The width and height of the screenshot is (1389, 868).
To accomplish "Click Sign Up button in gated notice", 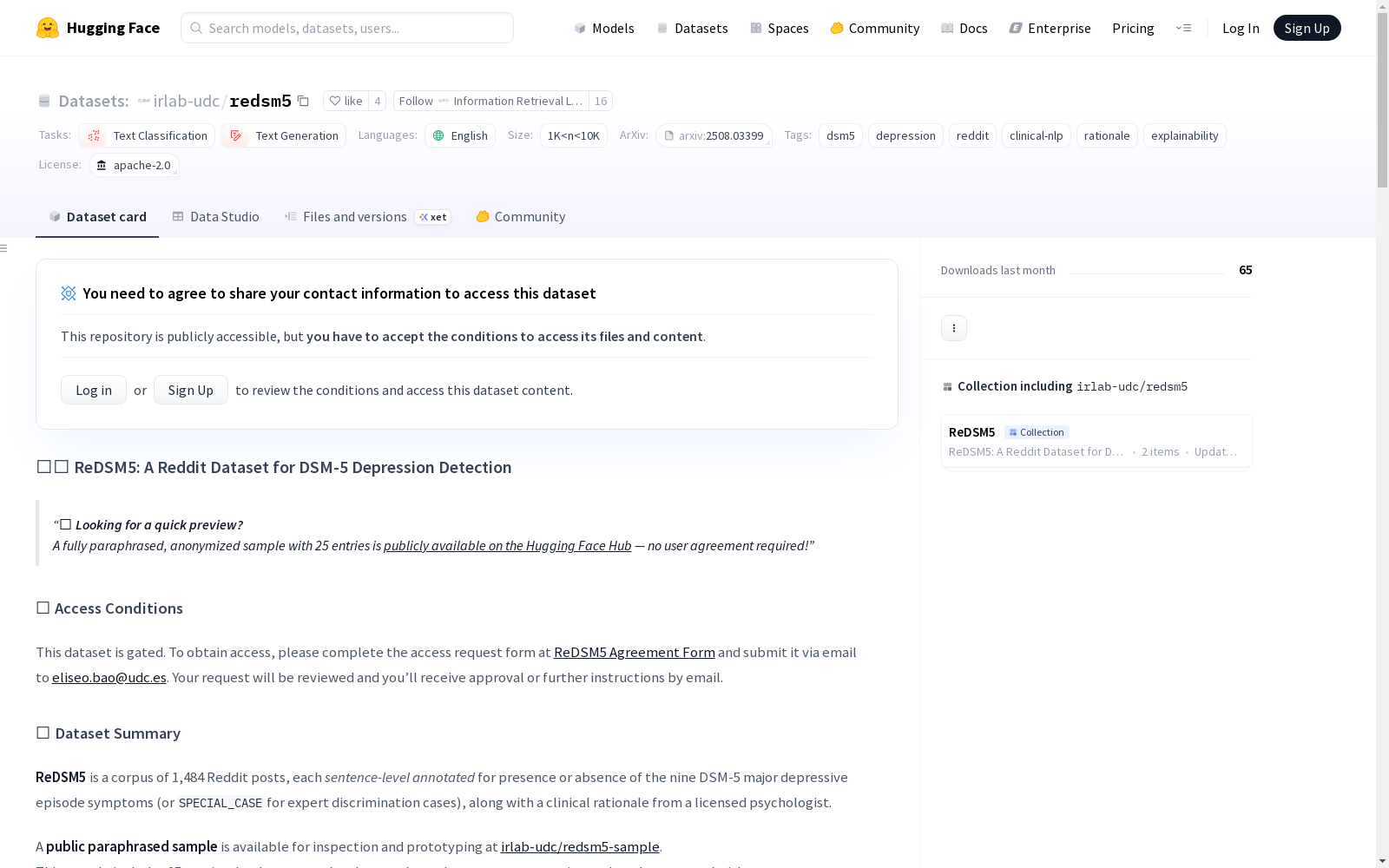I will click(x=191, y=390).
